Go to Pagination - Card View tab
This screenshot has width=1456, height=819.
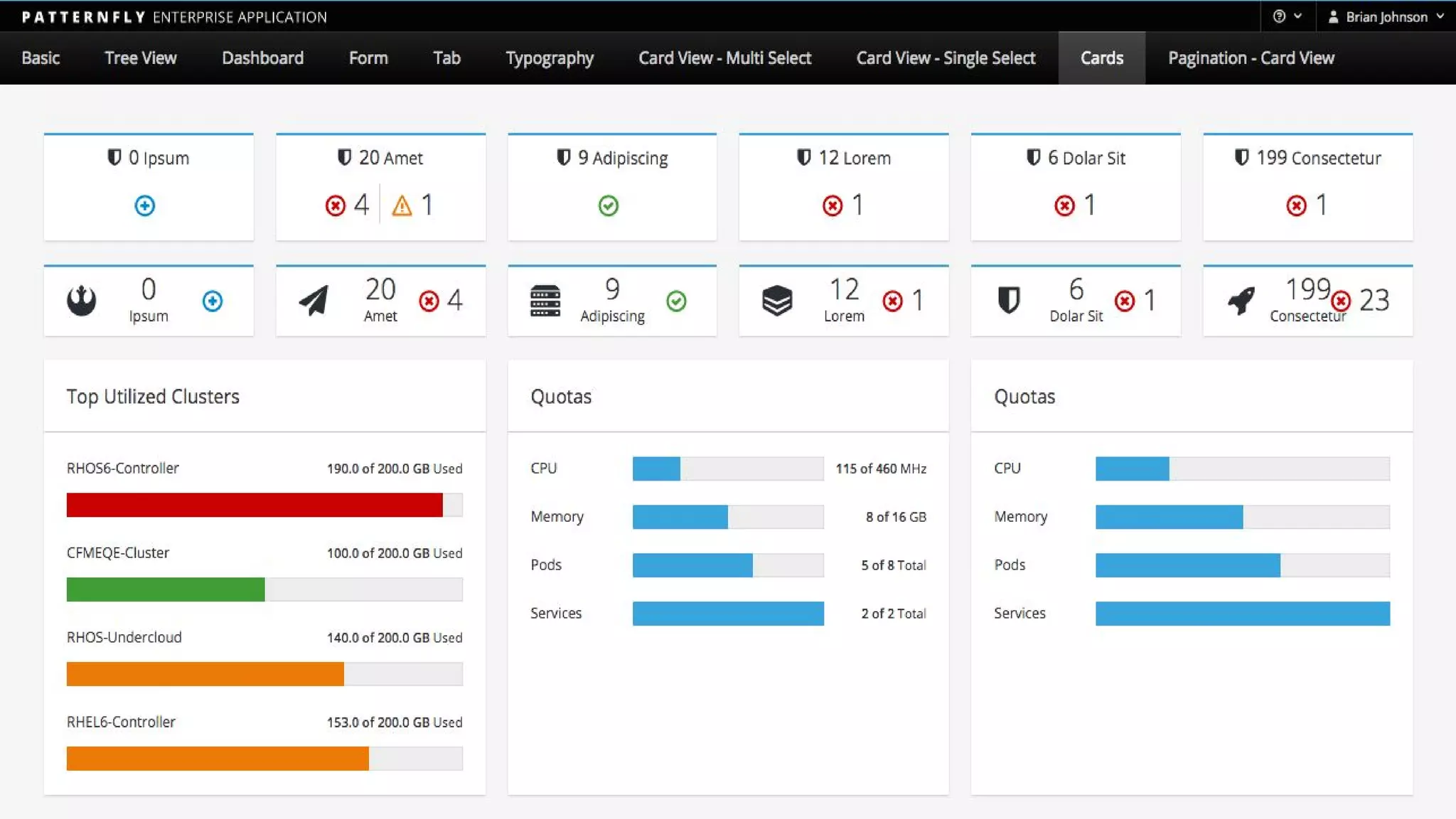[1251, 58]
